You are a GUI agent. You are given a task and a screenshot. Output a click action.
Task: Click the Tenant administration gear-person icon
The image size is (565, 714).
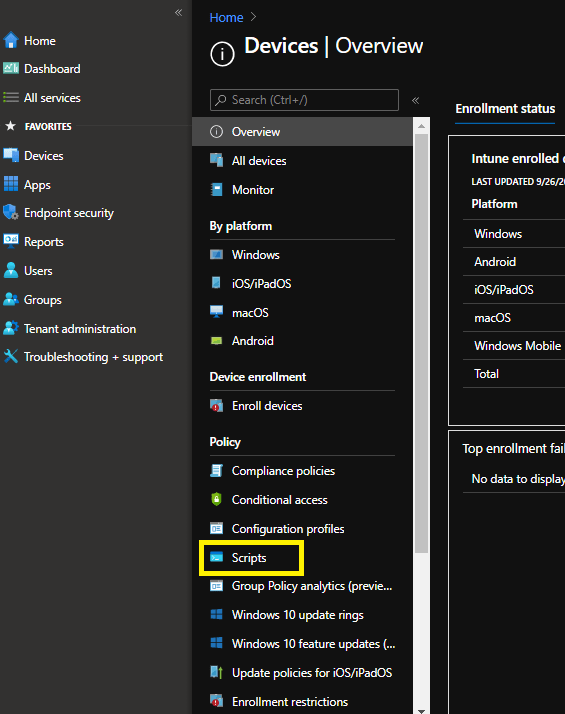click(10, 328)
